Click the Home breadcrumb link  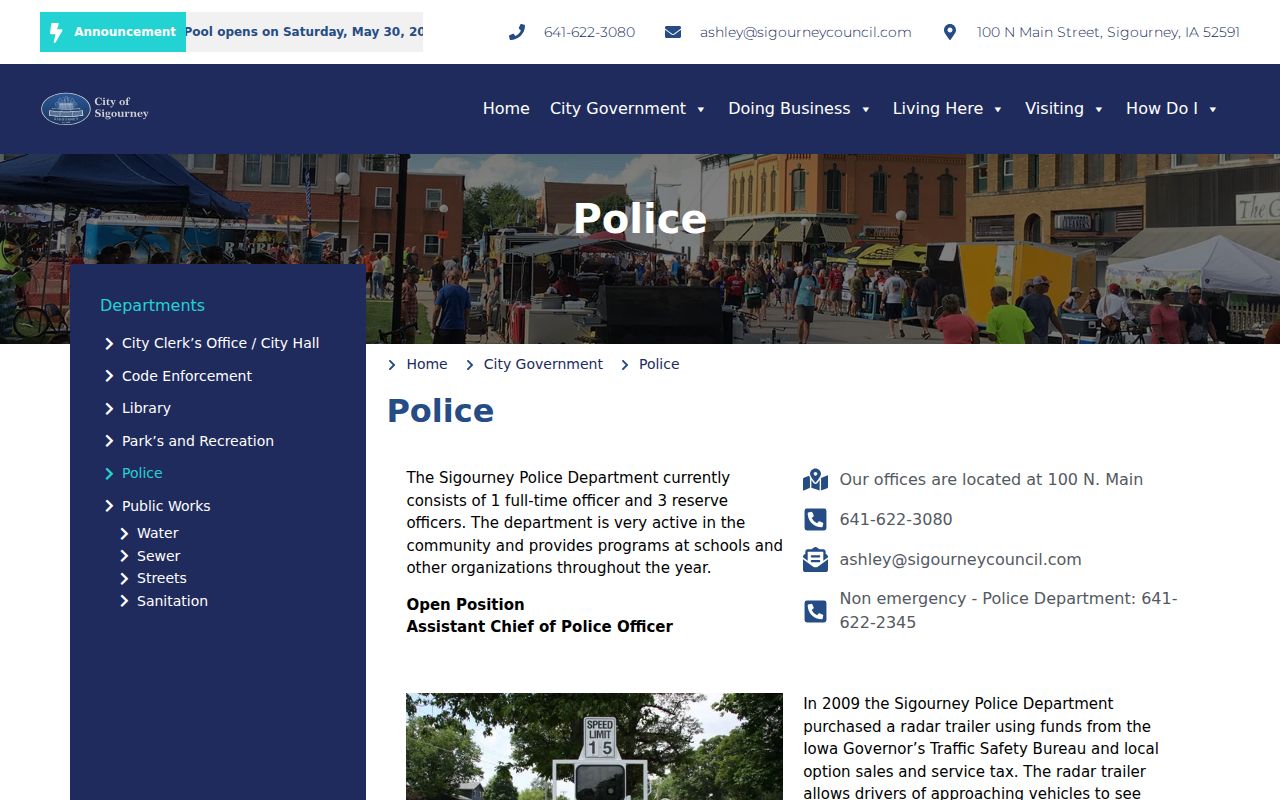427,364
